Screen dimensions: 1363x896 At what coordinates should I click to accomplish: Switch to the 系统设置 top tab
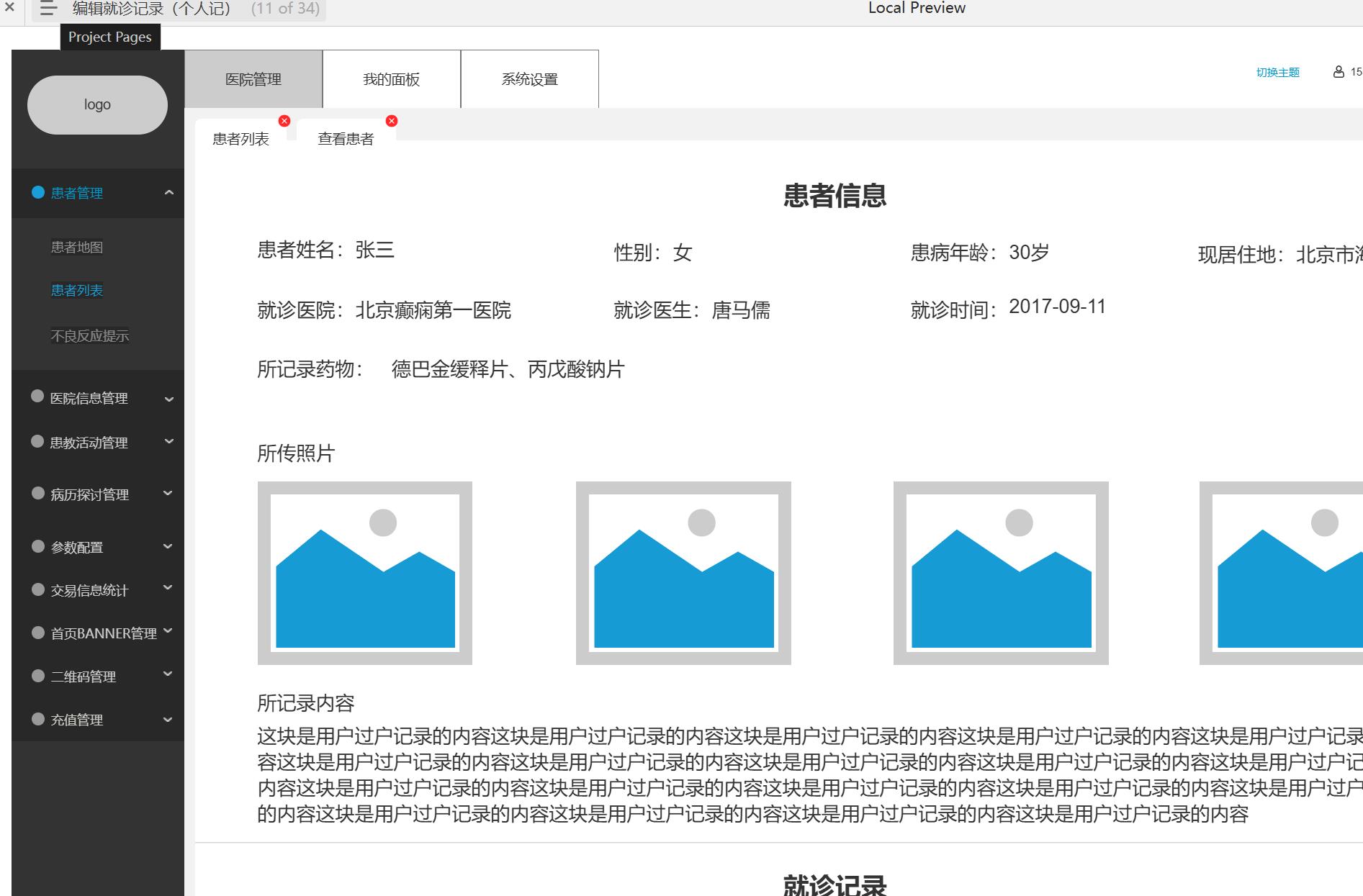530,79
